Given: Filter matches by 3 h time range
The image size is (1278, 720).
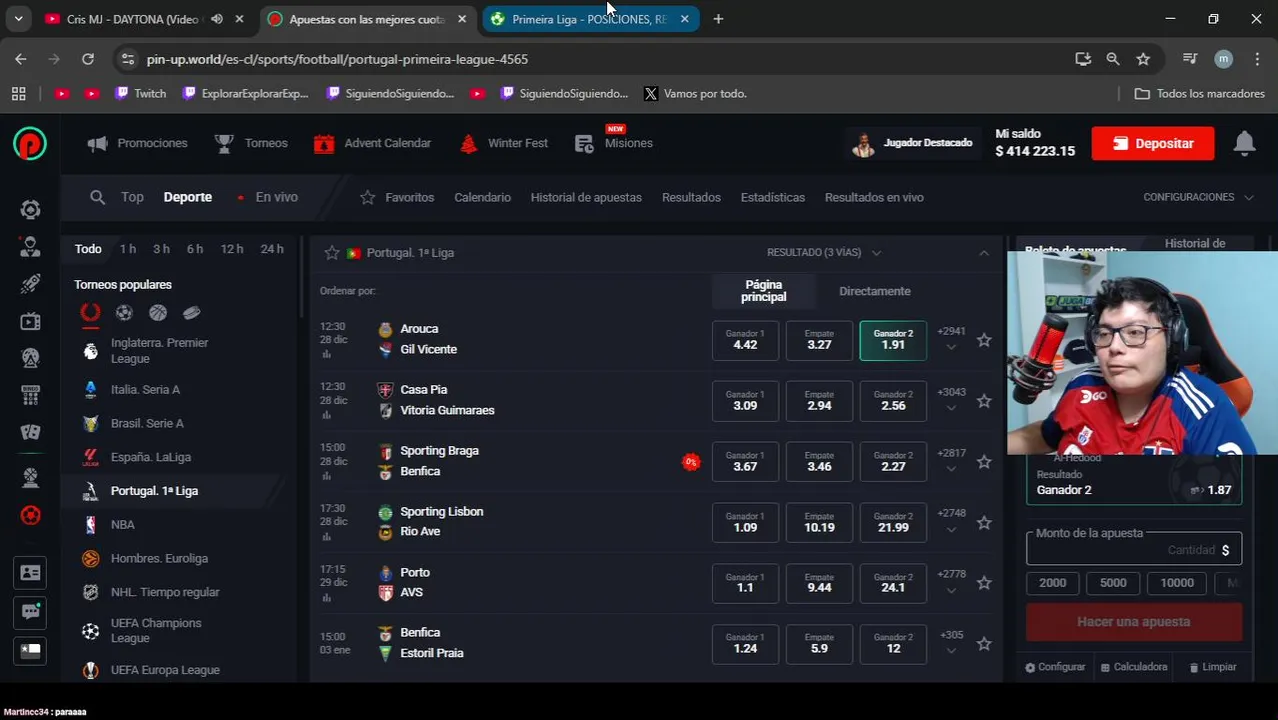Looking at the screenshot, I should [x=161, y=249].
